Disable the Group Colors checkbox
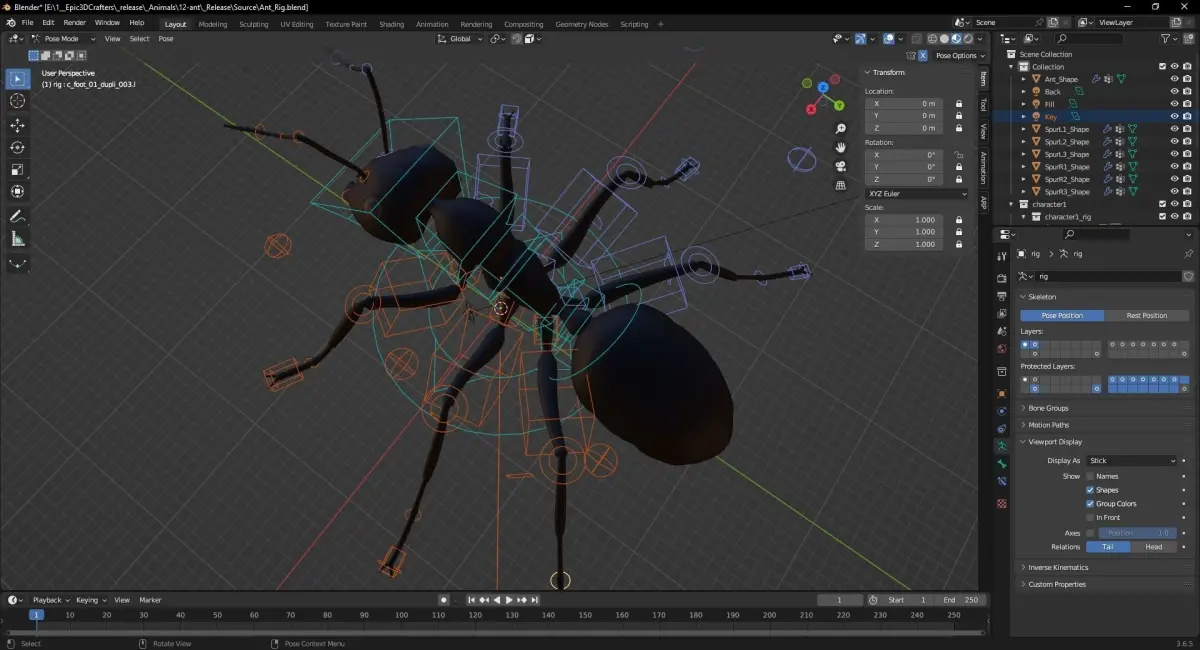This screenshot has height=650, width=1200. coord(1090,504)
